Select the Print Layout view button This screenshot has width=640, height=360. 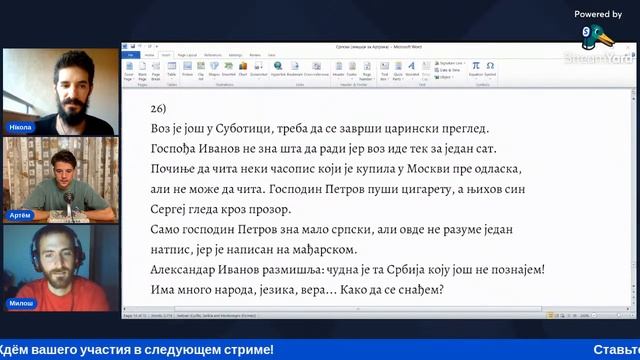(550, 316)
